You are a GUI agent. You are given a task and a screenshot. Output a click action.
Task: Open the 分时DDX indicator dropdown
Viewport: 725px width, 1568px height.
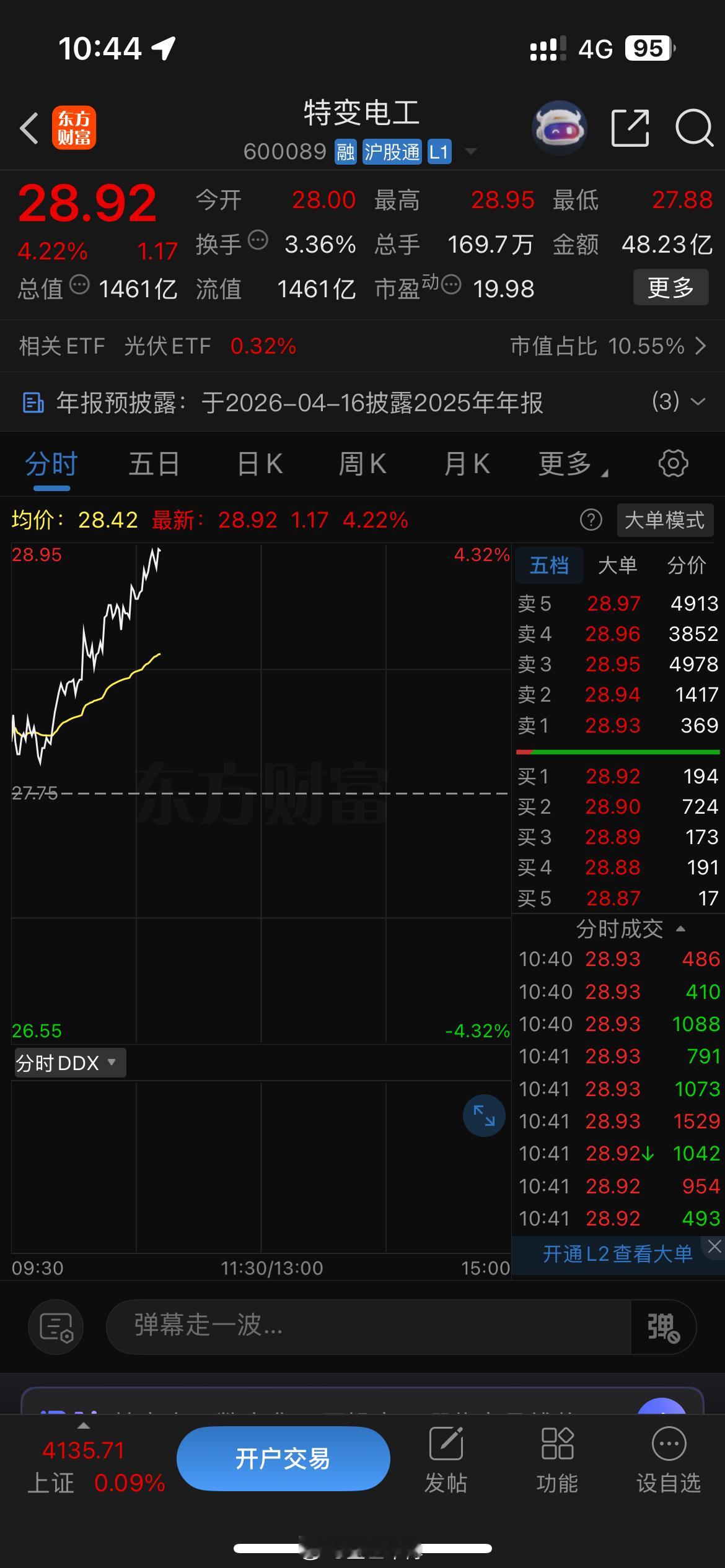coord(70,1063)
